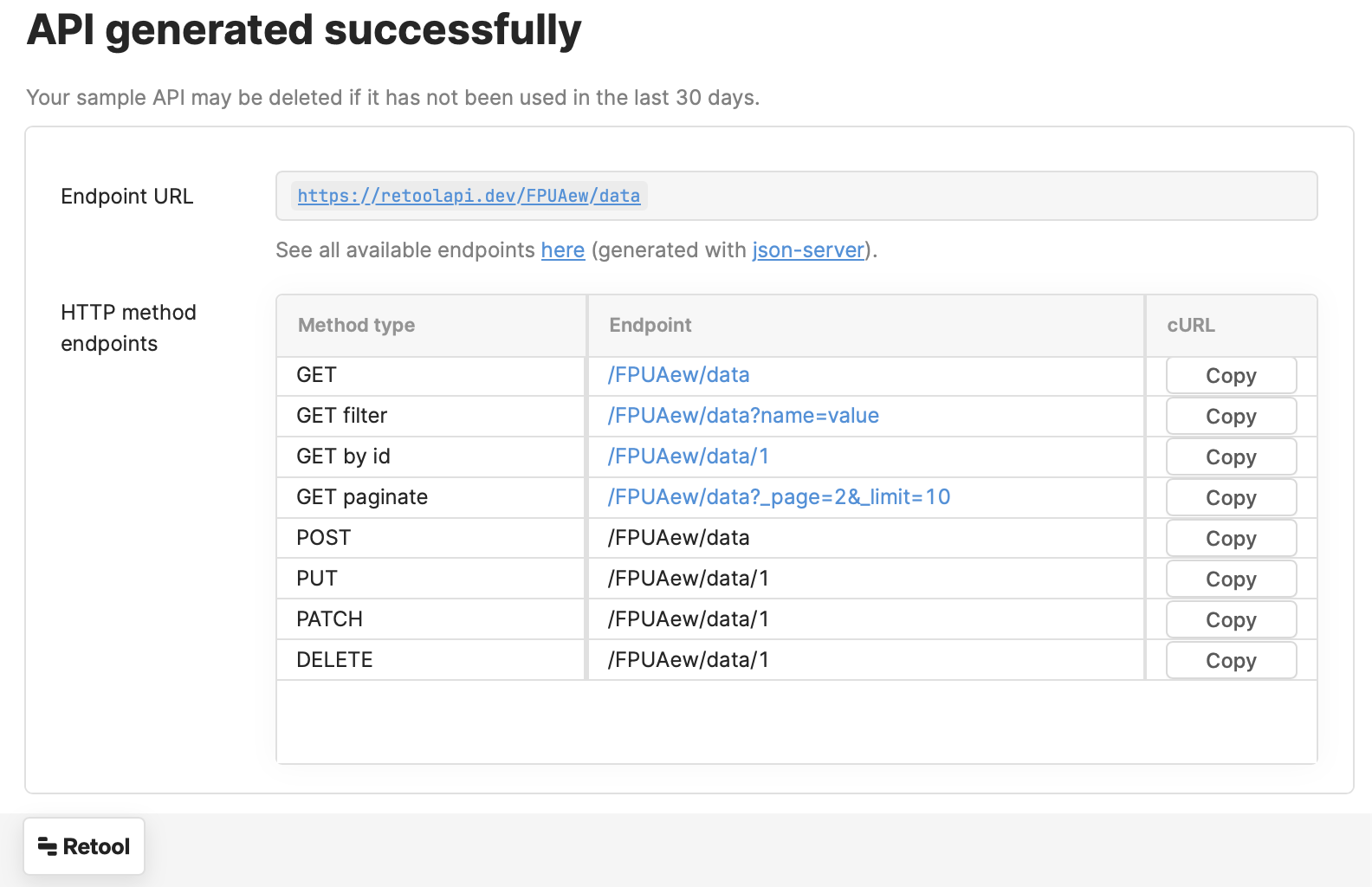
Task: Open the GET paginate endpoint link
Action: (779, 497)
